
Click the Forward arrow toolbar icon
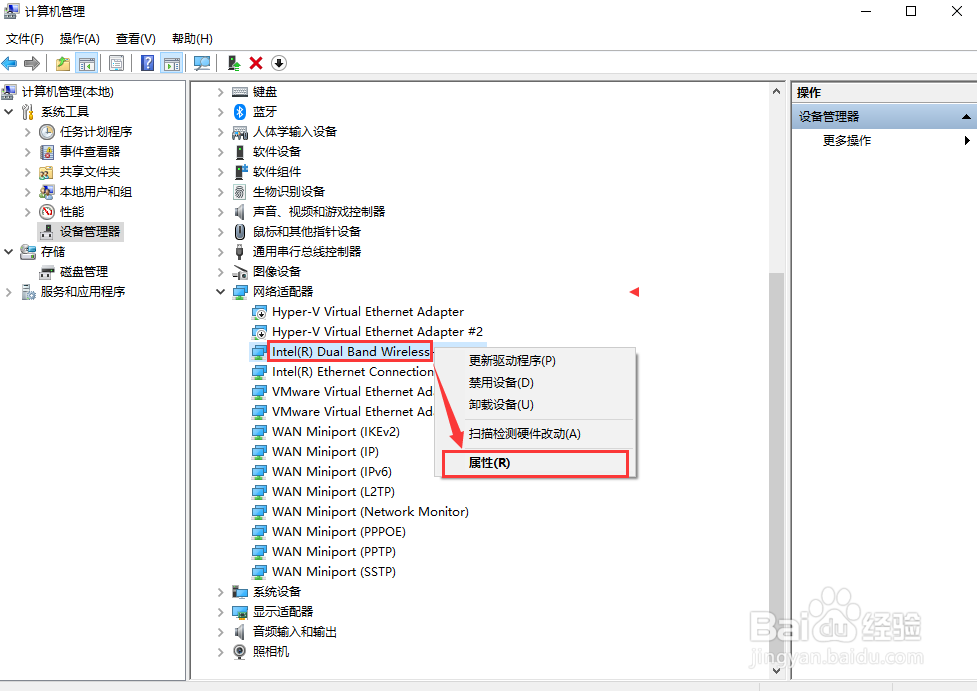[x=32, y=63]
